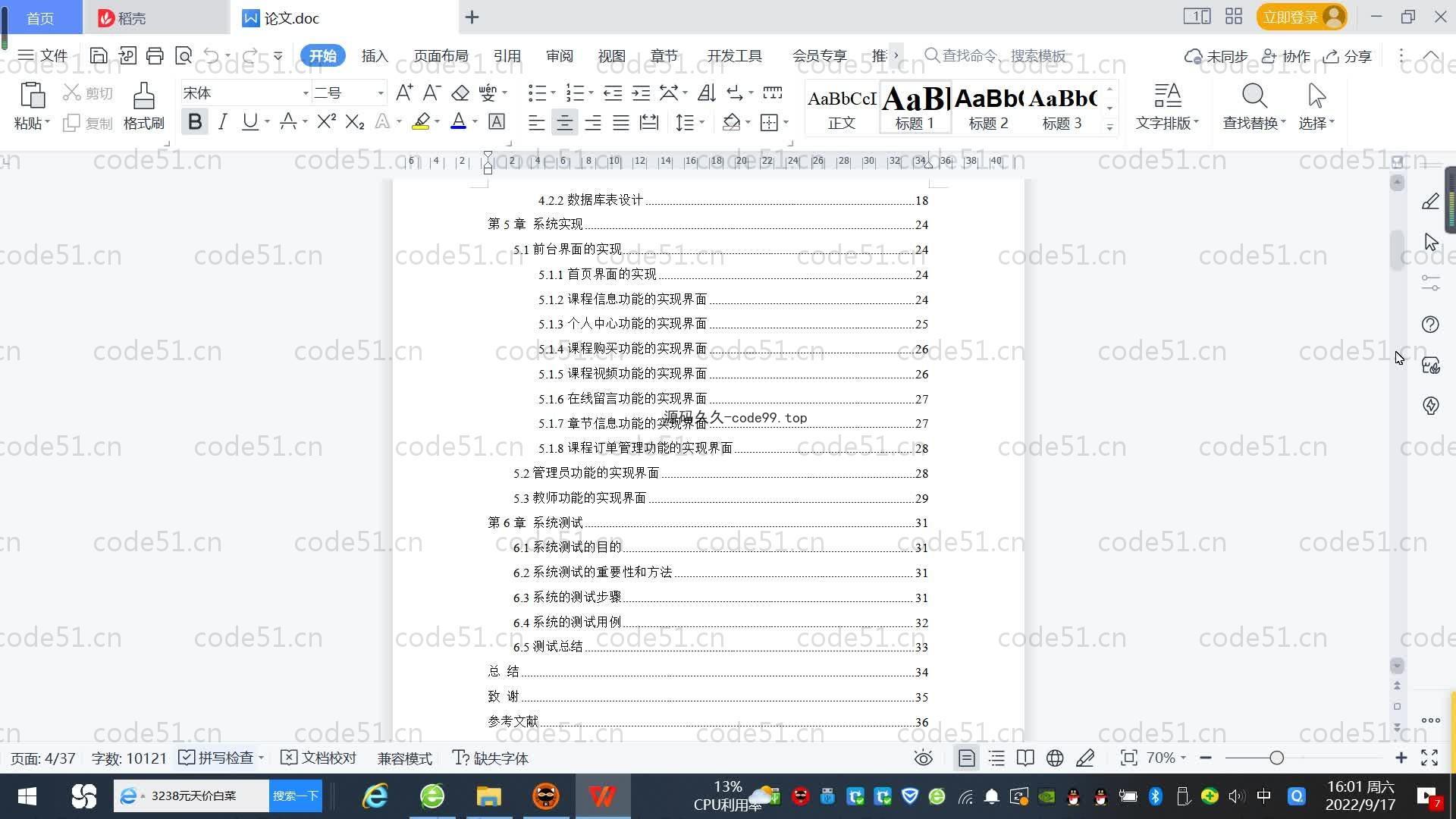Expand the styles gallery more arrow
1456x819 pixels.
tap(1109, 127)
